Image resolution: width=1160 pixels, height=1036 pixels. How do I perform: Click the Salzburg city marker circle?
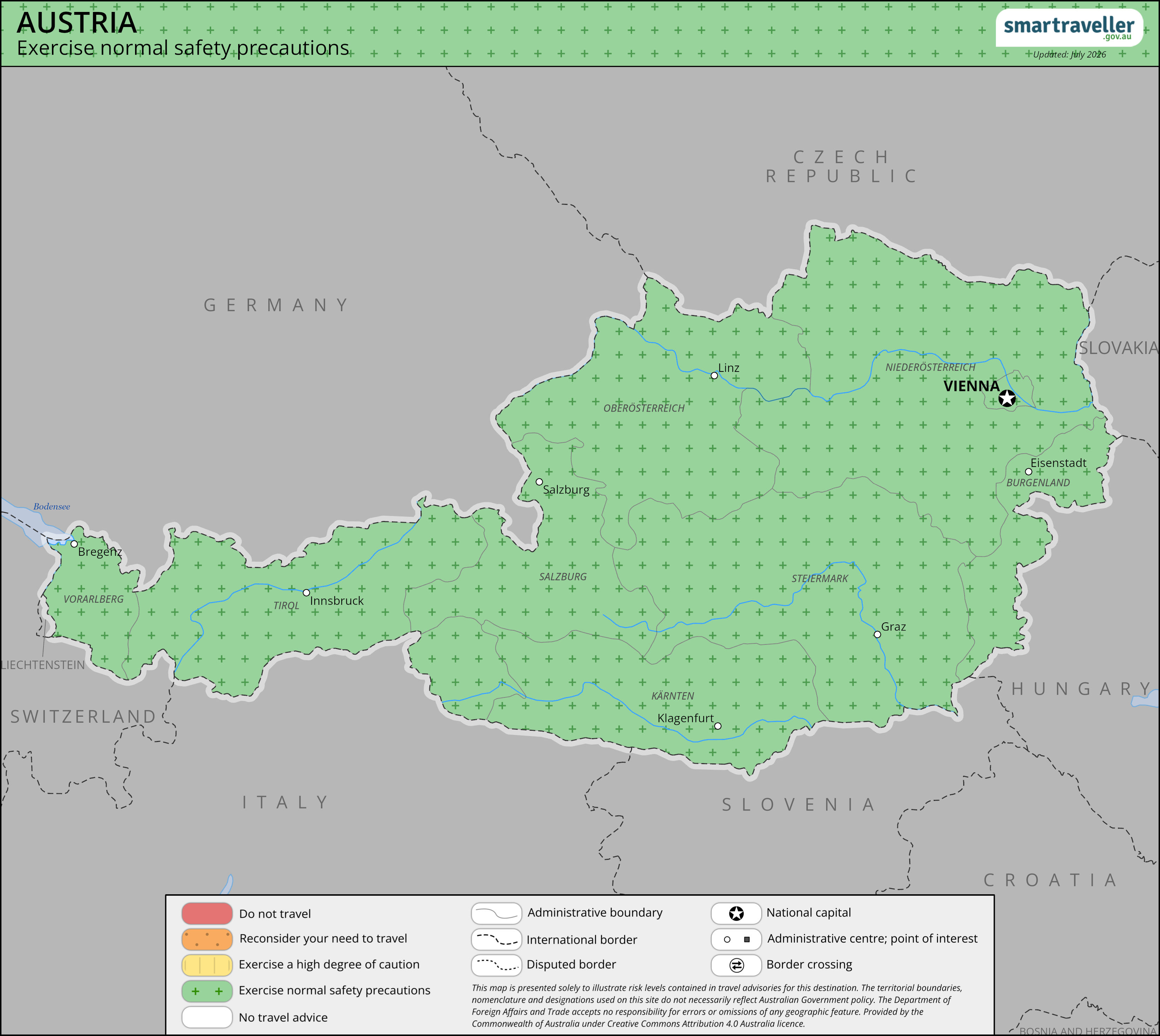point(539,482)
